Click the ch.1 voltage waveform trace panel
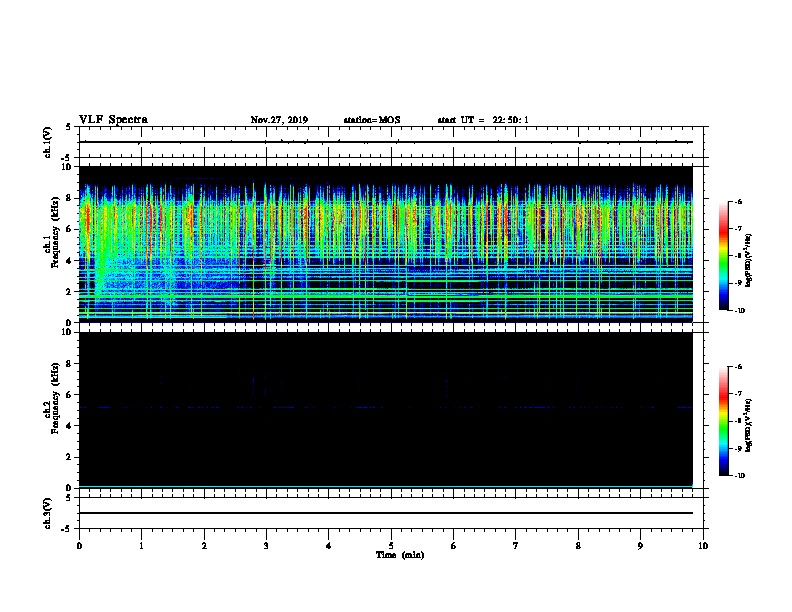The height and width of the screenshot is (612, 792). [391, 142]
